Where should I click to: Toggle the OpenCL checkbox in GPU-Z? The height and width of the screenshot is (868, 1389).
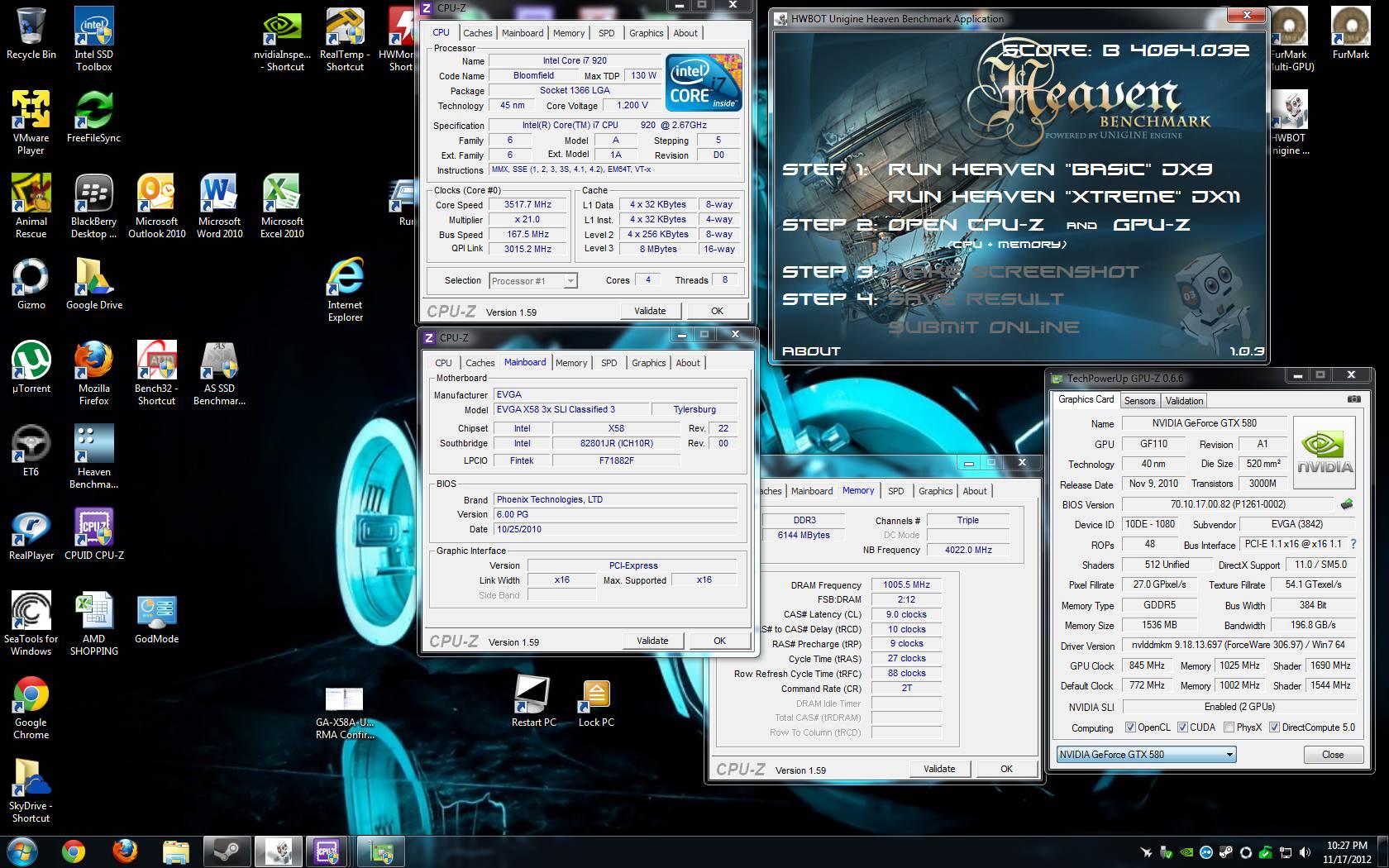coord(1130,727)
